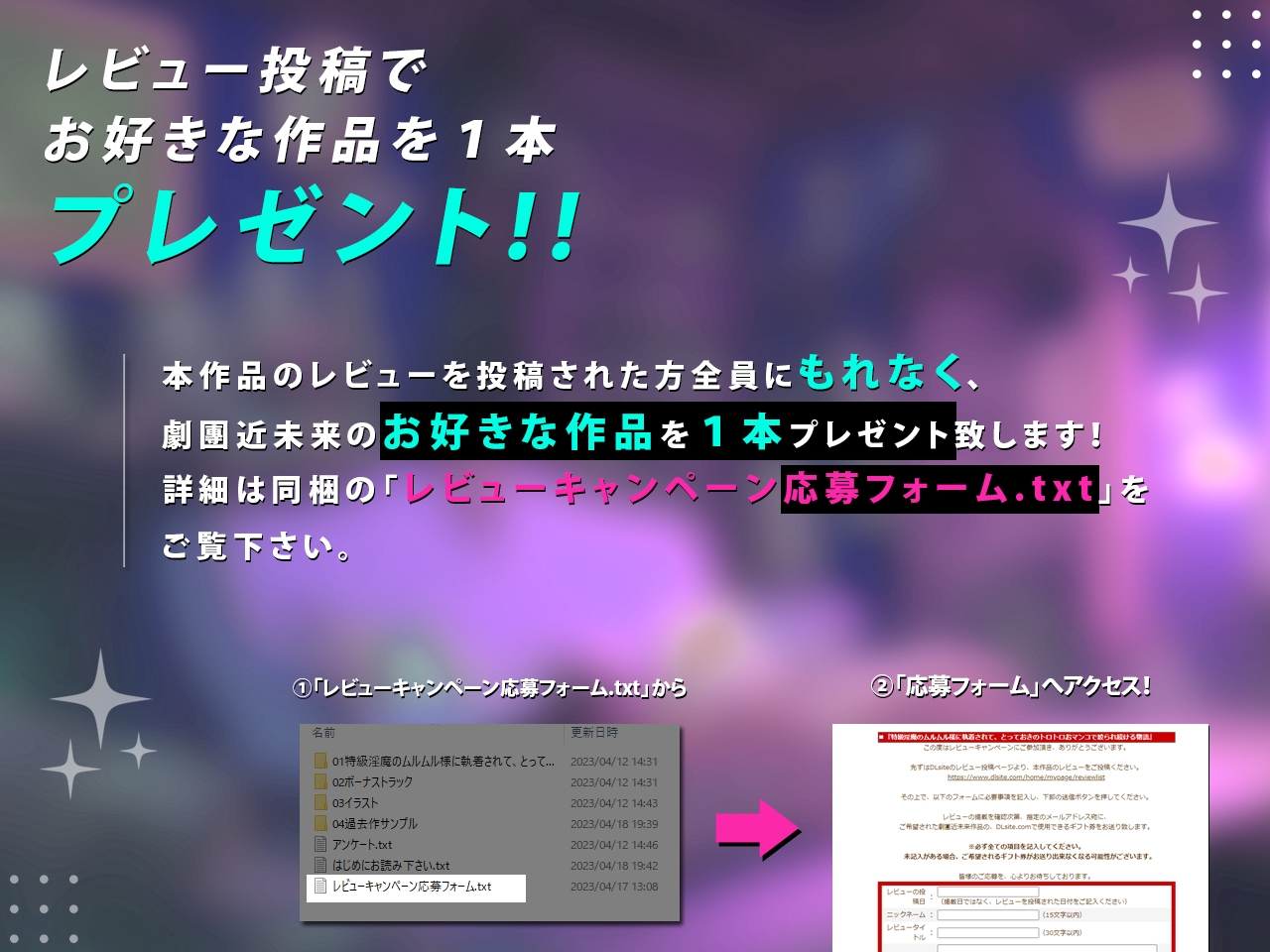Click the レビューの投稿日 input field

coord(987,892)
